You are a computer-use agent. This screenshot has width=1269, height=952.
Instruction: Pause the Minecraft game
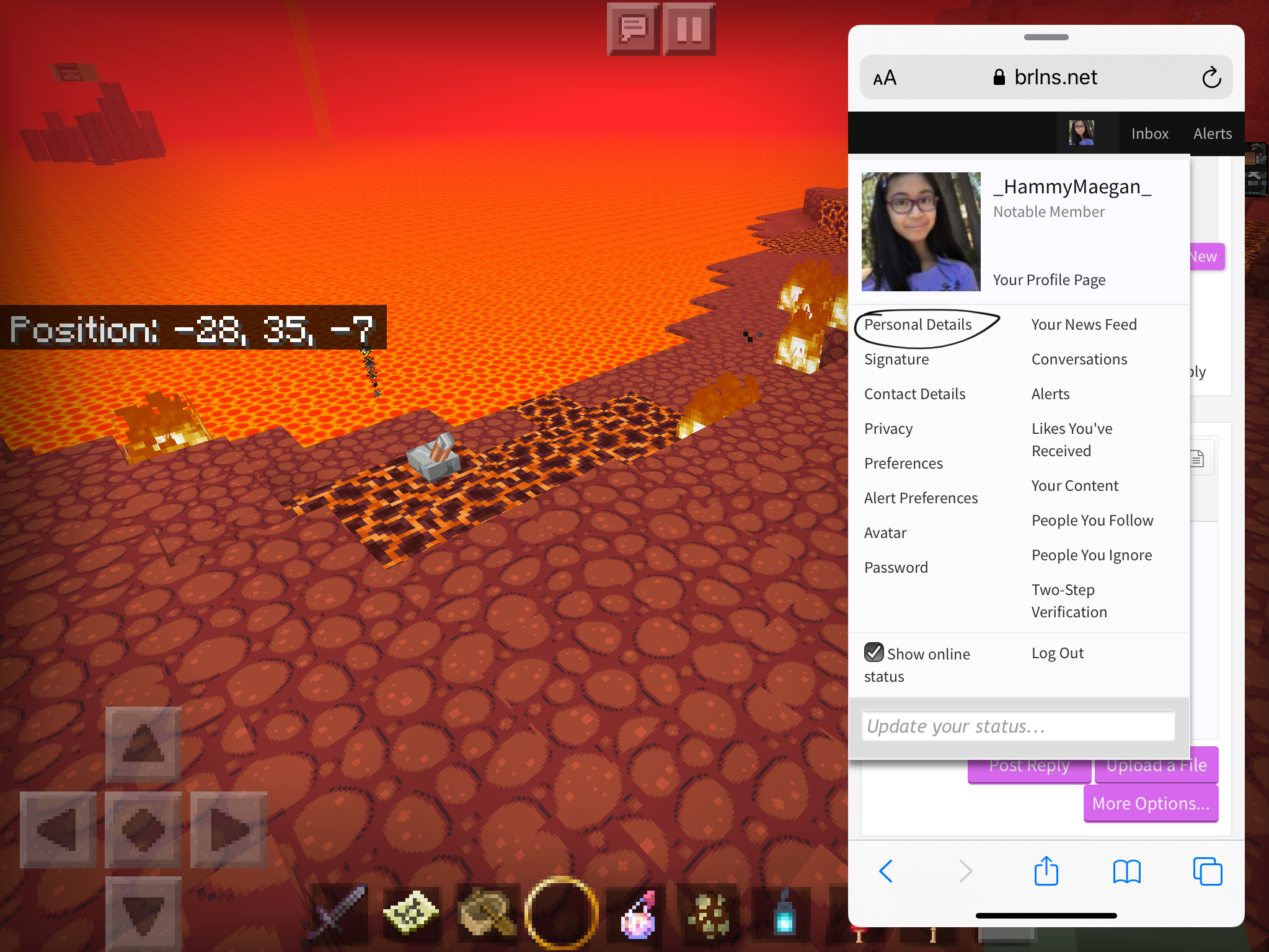point(689,29)
